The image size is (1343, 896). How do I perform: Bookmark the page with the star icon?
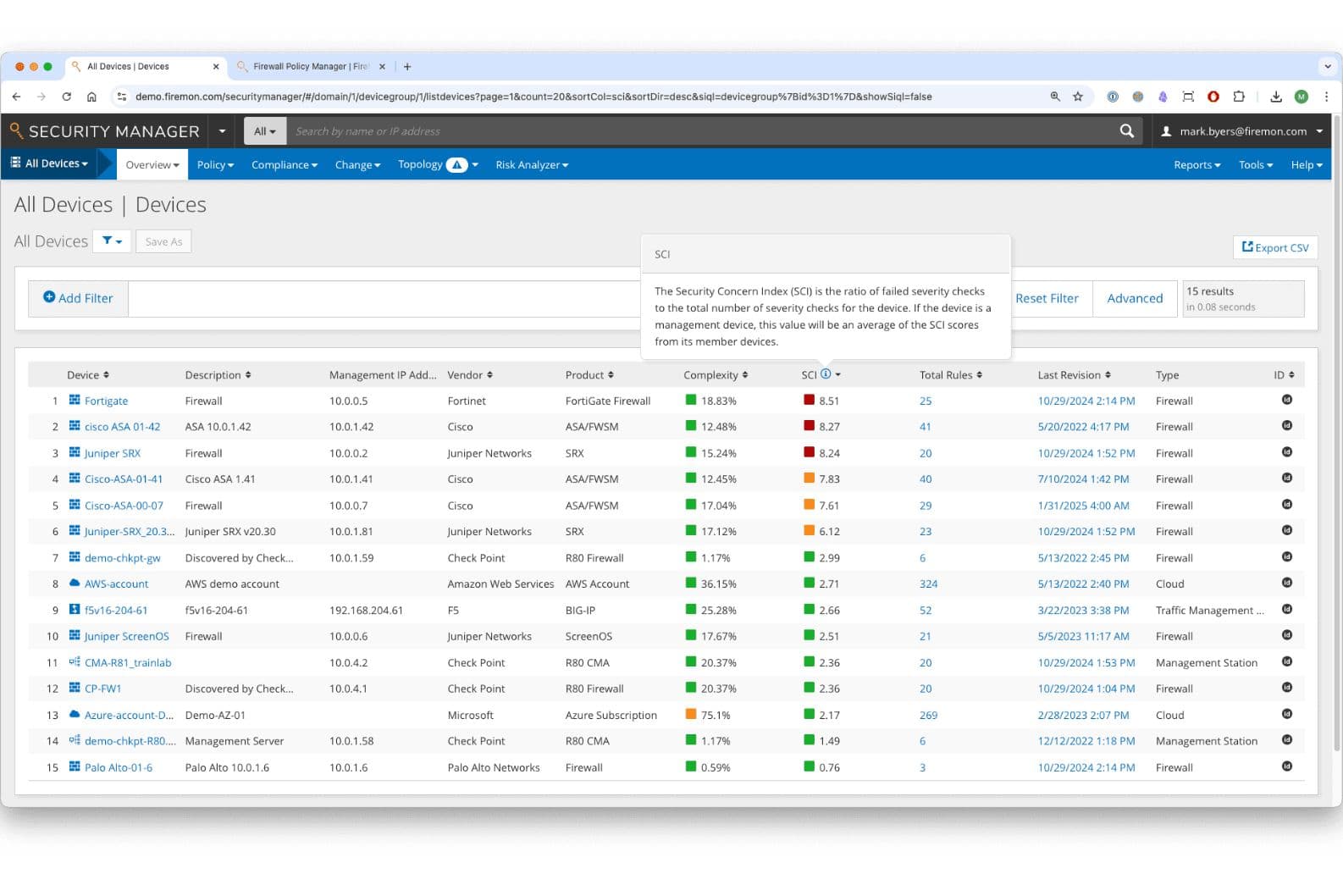coord(1078,97)
